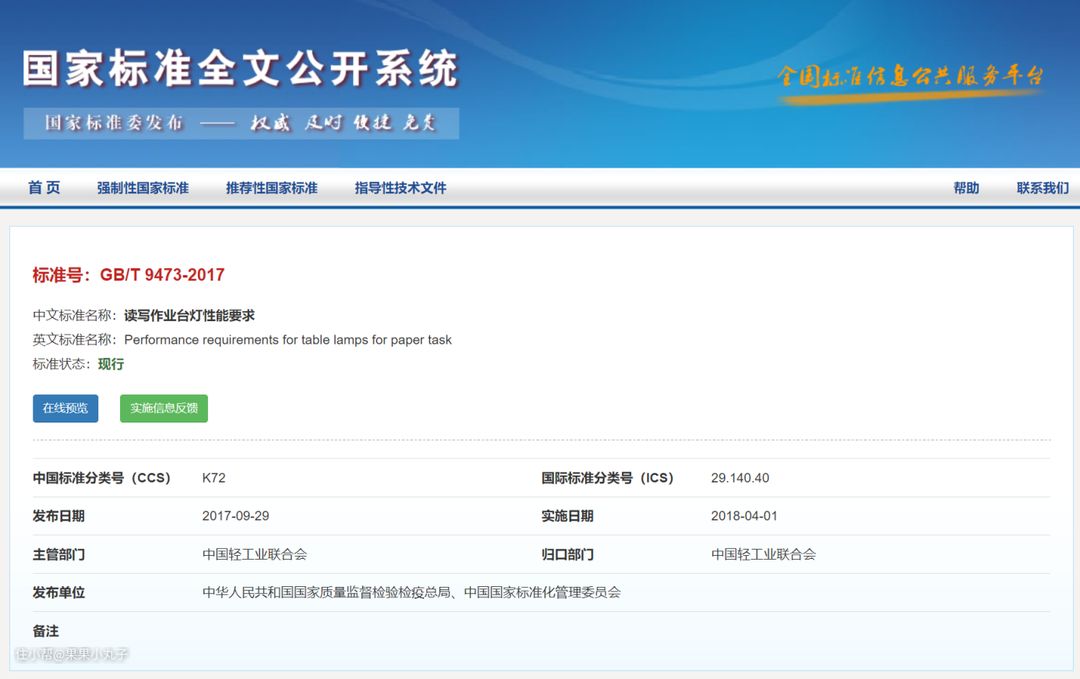Open the 推荐性国家标准 navigation item
The height and width of the screenshot is (679, 1080).
(x=271, y=188)
